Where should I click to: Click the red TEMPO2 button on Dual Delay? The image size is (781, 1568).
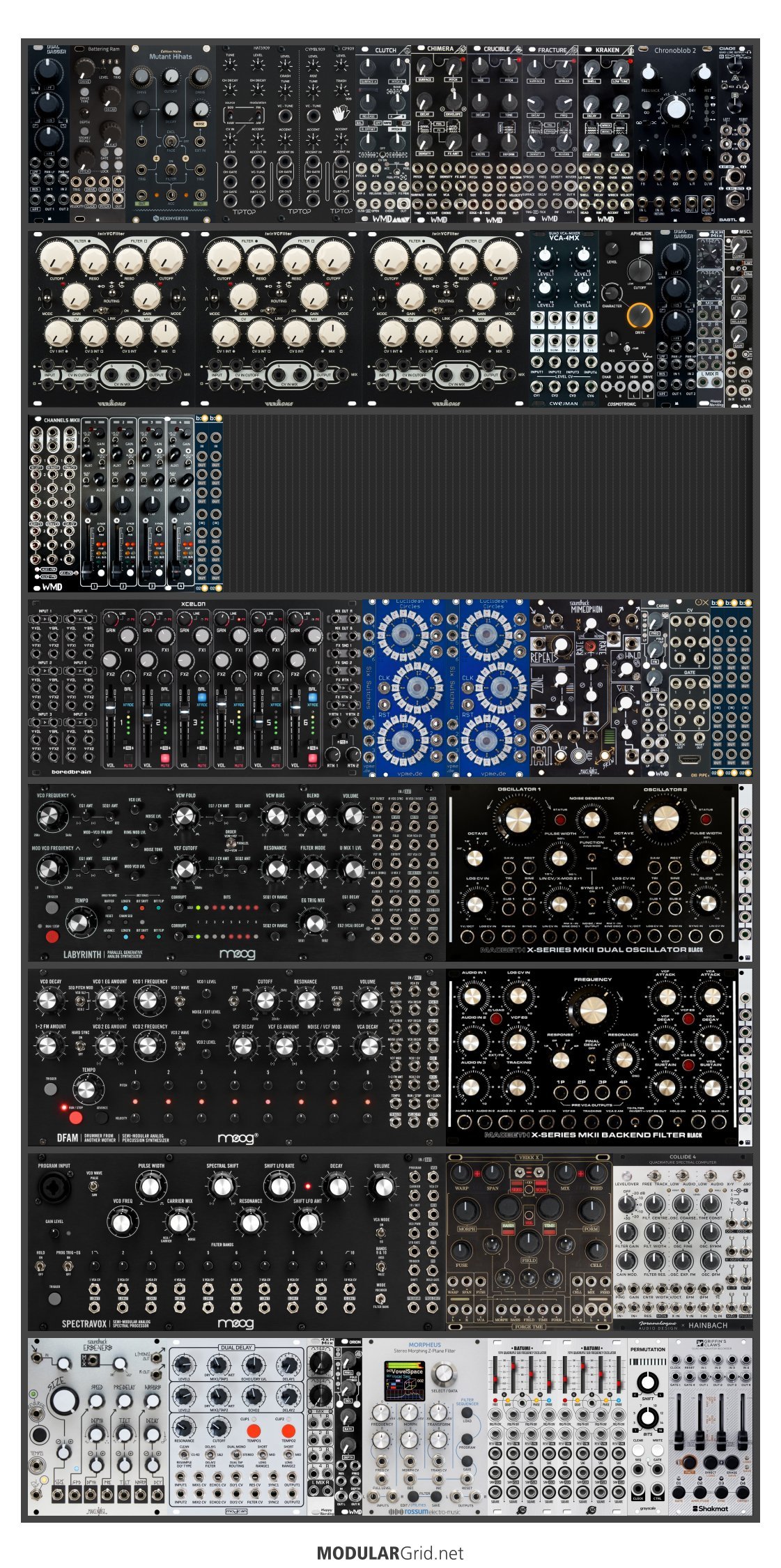288,1431
